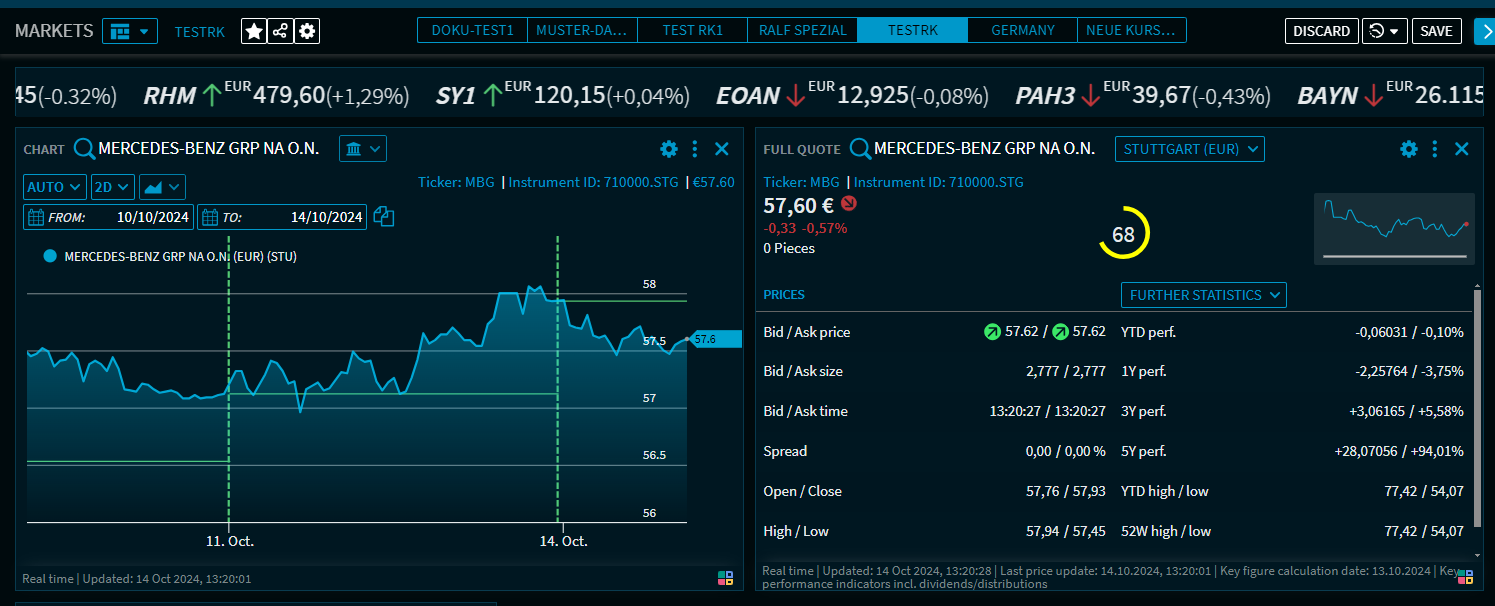Screen dimensions: 1495x606
Task: Switch to the DOKU-TEST1 tab
Action: pos(472,30)
